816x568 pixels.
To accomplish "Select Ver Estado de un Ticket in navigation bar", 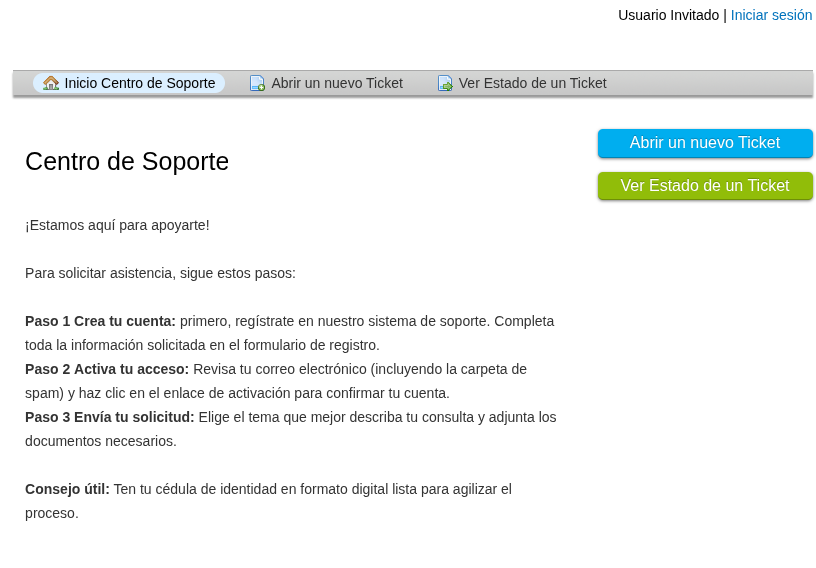I will pyautogui.click(x=532, y=83).
